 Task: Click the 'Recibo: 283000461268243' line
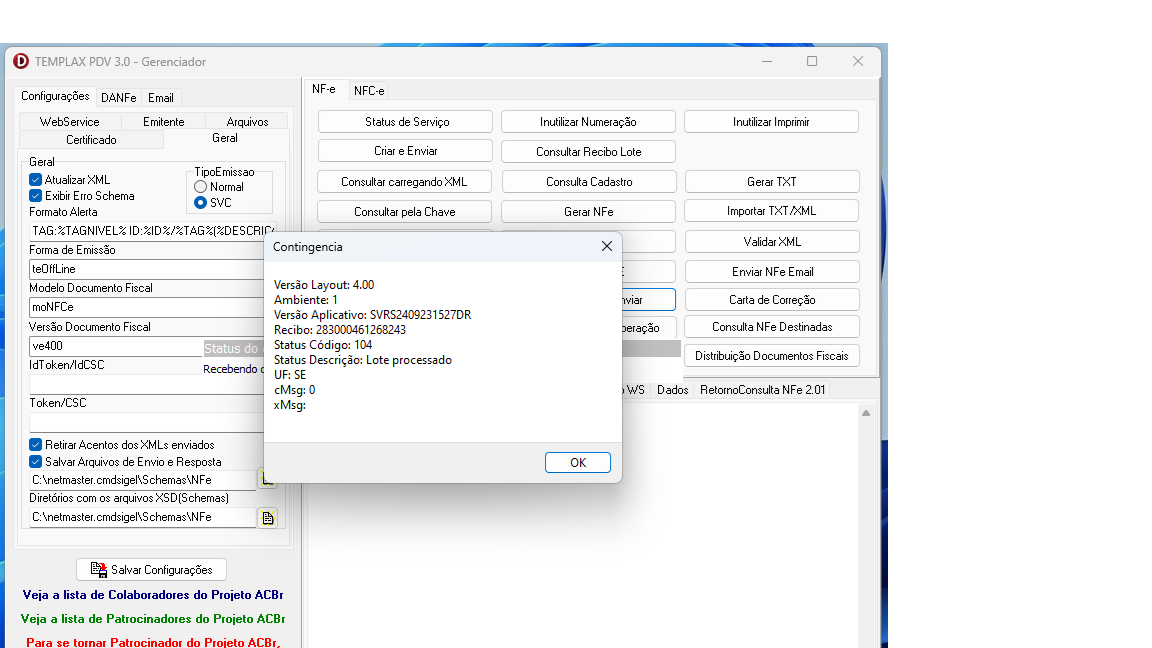[x=339, y=330]
